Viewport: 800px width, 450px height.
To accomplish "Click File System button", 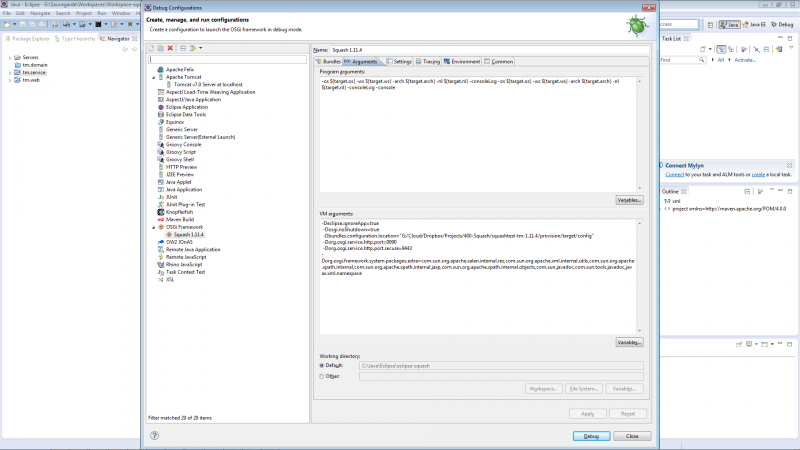I will click(x=584, y=389).
